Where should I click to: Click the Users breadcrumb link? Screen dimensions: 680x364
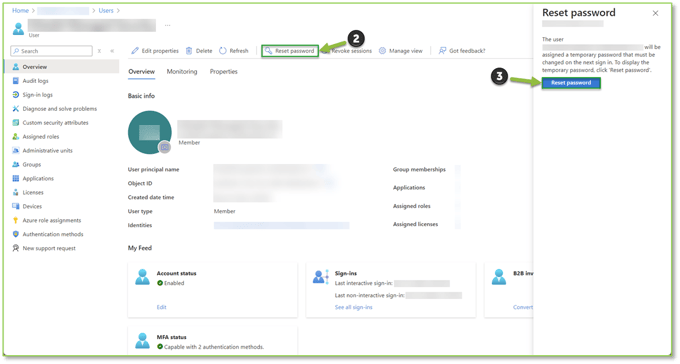click(106, 10)
